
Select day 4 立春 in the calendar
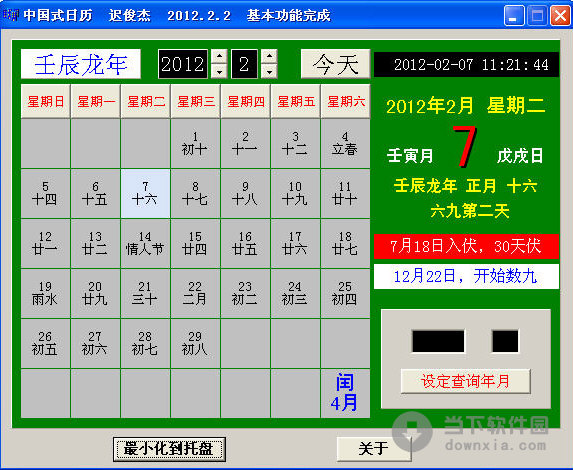[x=346, y=144]
